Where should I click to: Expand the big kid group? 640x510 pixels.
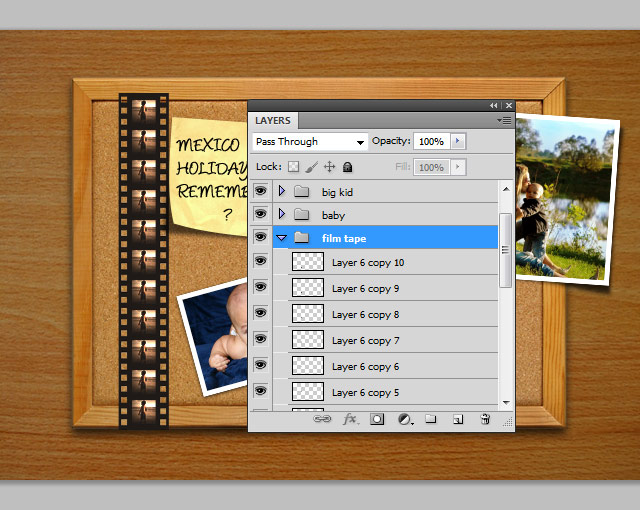coord(282,190)
